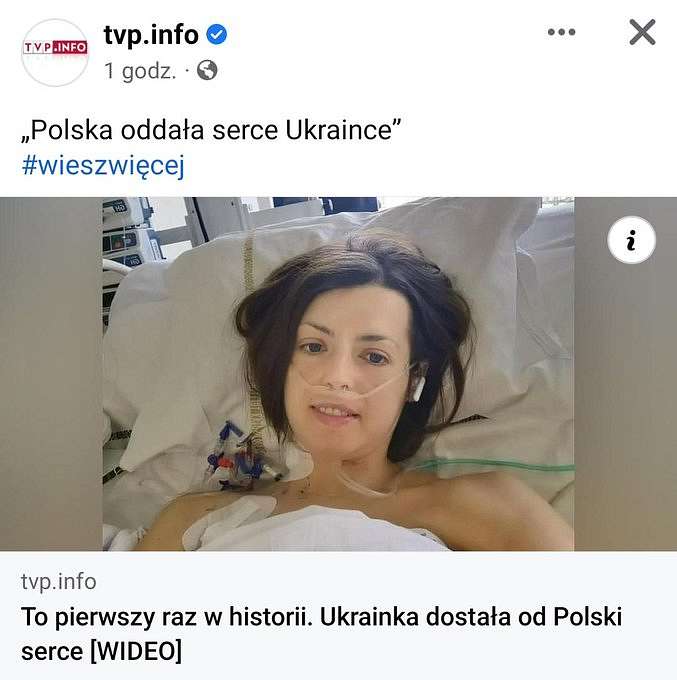
Task: Open headline 'To pierwszy raz w historii'
Action: (x=167, y=617)
